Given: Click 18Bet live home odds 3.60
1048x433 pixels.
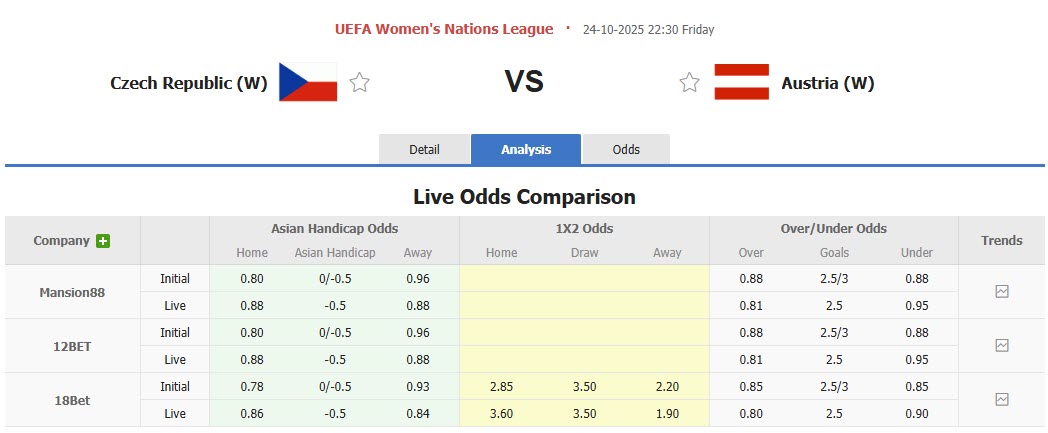Looking at the screenshot, I should (501, 413).
